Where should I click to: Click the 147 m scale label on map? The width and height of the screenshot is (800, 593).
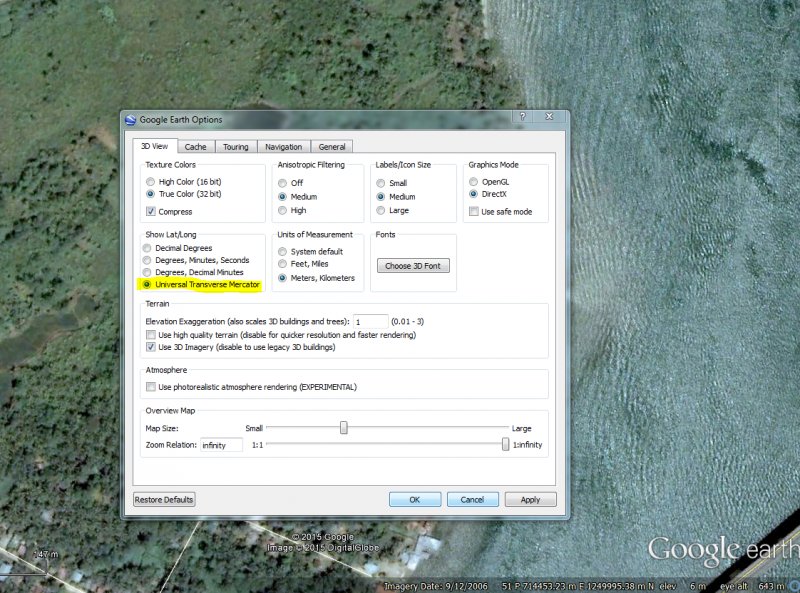(x=46, y=554)
